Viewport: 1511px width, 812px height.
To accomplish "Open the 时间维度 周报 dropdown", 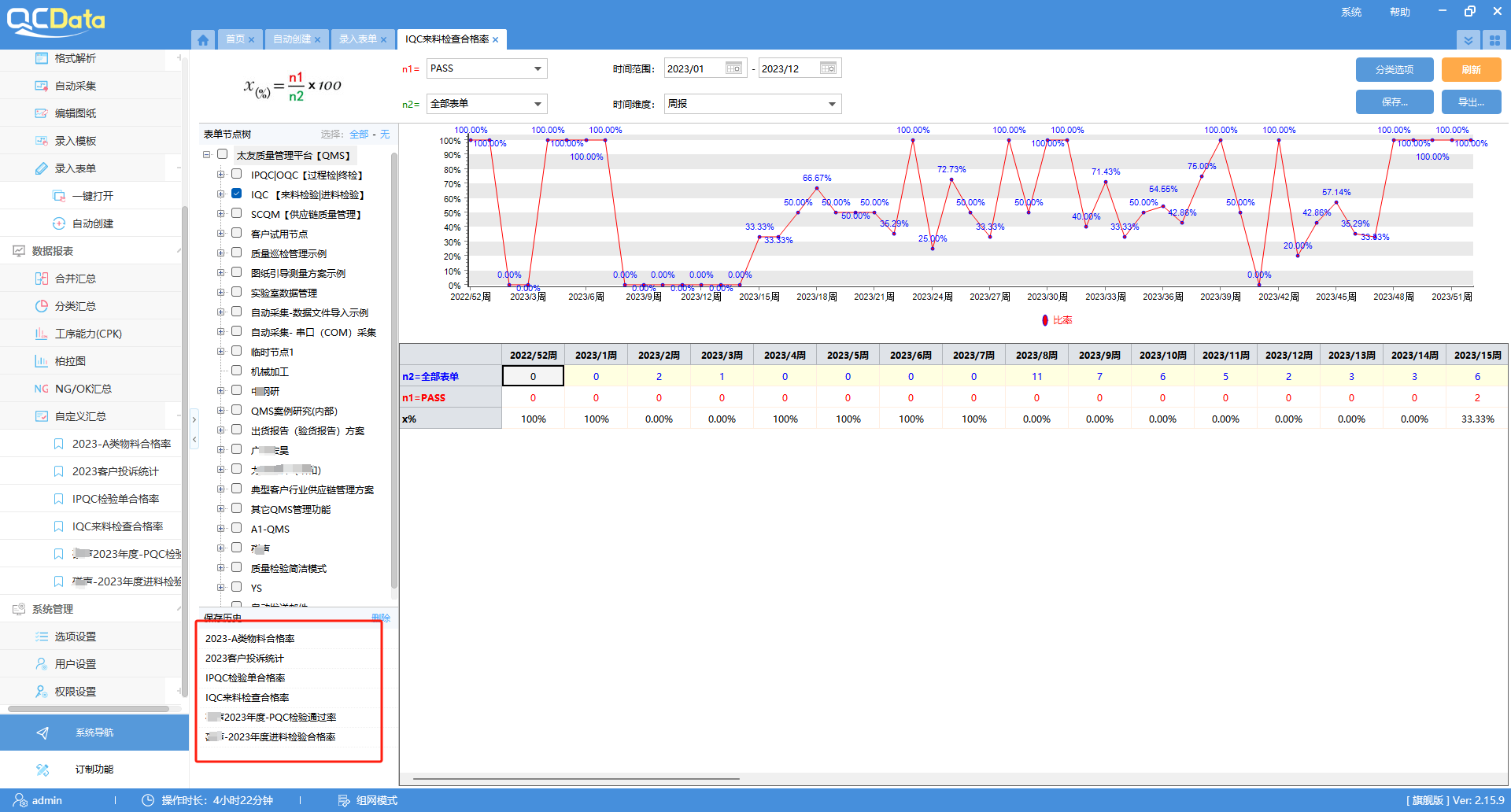I will coord(832,104).
